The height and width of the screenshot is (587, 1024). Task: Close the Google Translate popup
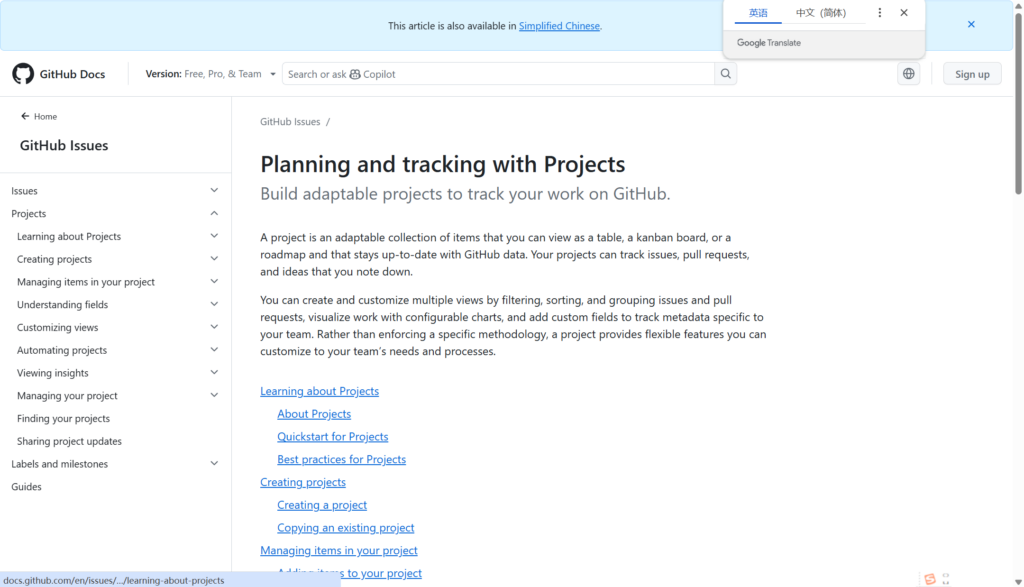pos(904,13)
